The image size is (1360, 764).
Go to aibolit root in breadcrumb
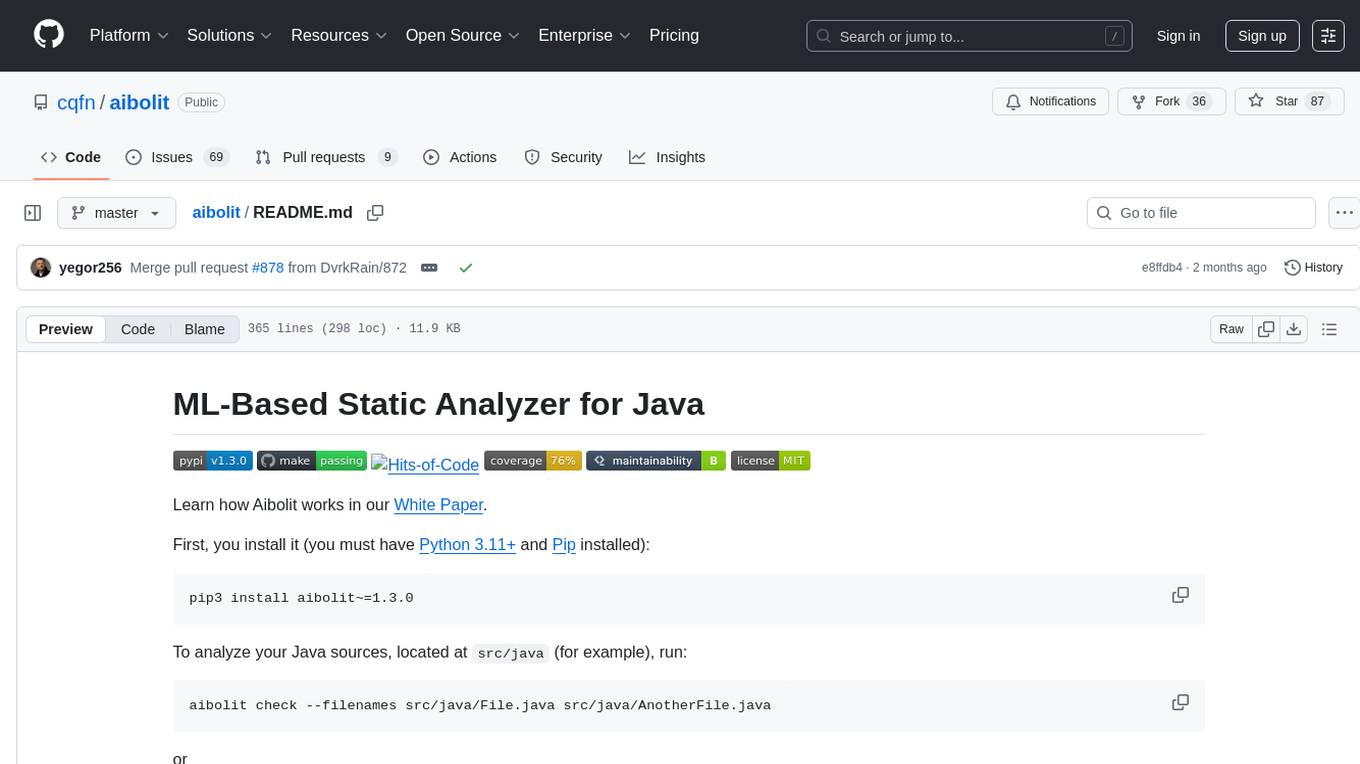pos(216,213)
